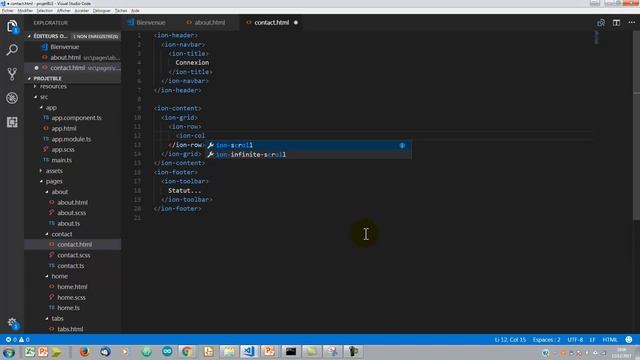Collapse the src folder
Viewport: 640px width, 360px height.
pyautogui.click(x=44, y=97)
